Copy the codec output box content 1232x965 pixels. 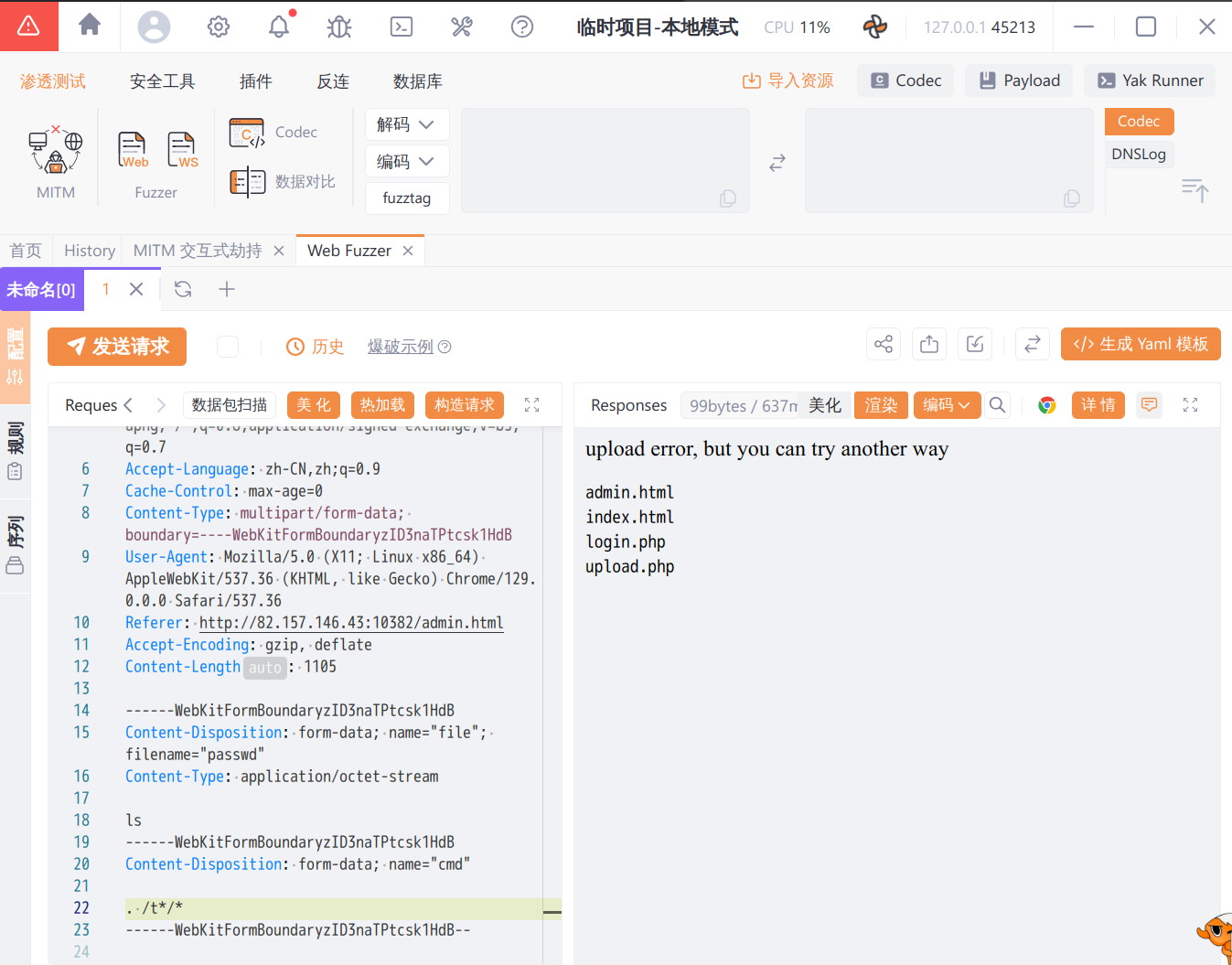pyautogui.click(x=1072, y=198)
